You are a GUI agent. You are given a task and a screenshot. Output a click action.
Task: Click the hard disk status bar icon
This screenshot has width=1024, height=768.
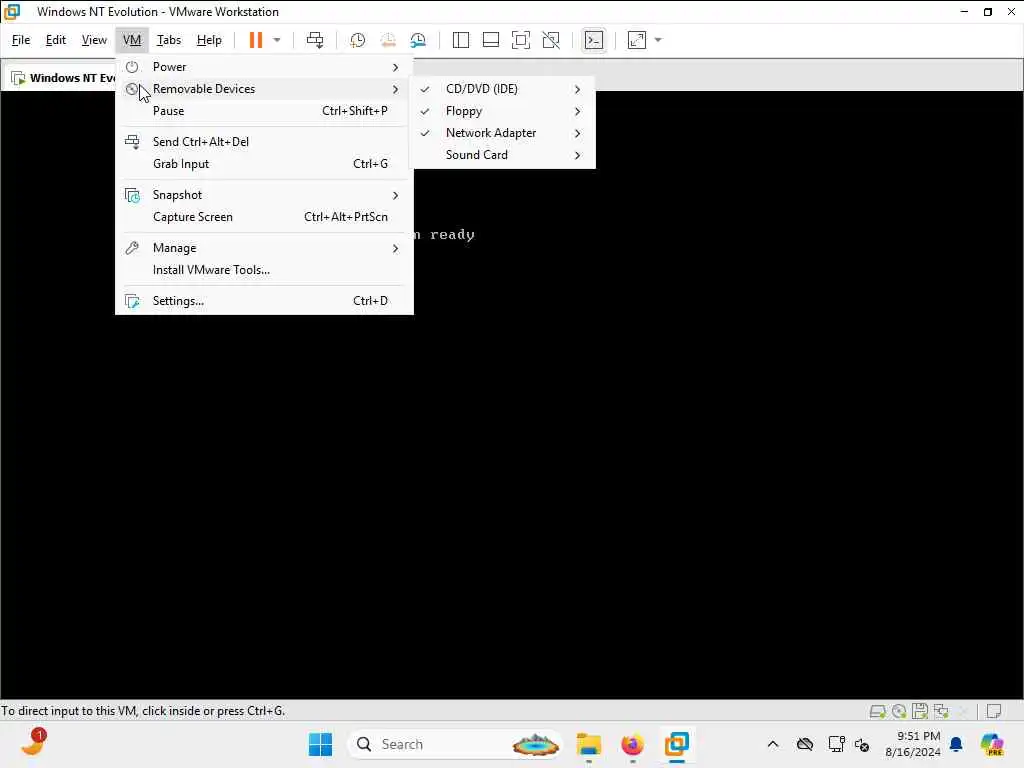[878, 711]
